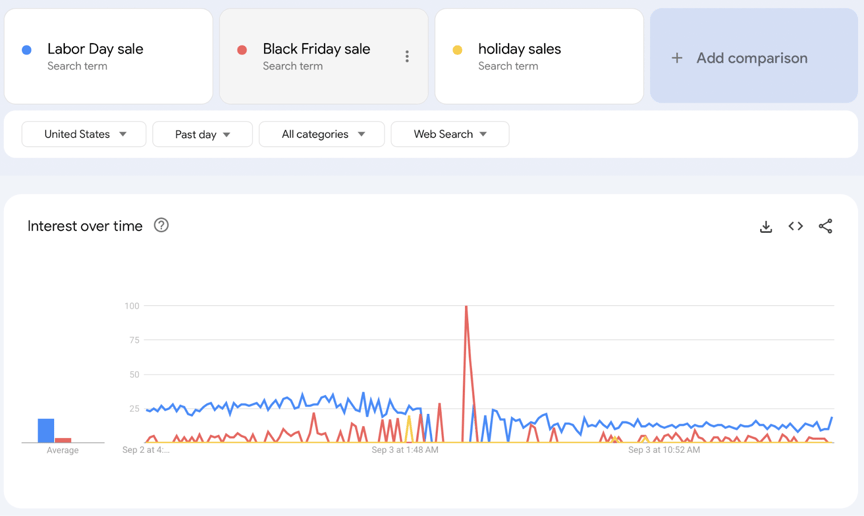Click the blue Average bar

pyautogui.click(x=46, y=430)
